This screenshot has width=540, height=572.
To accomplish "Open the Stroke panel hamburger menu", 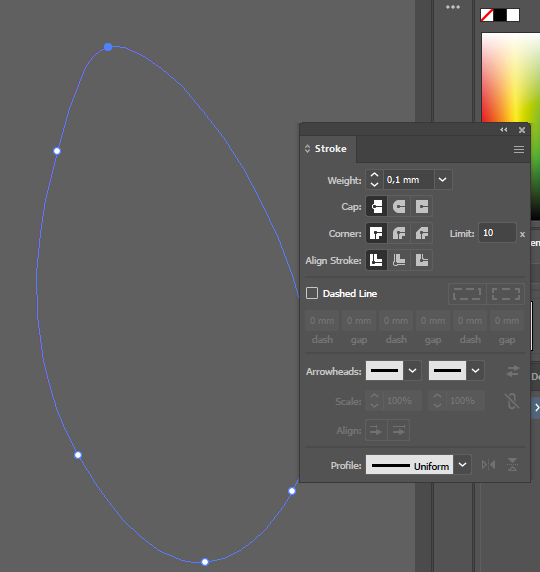I will click(x=519, y=149).
